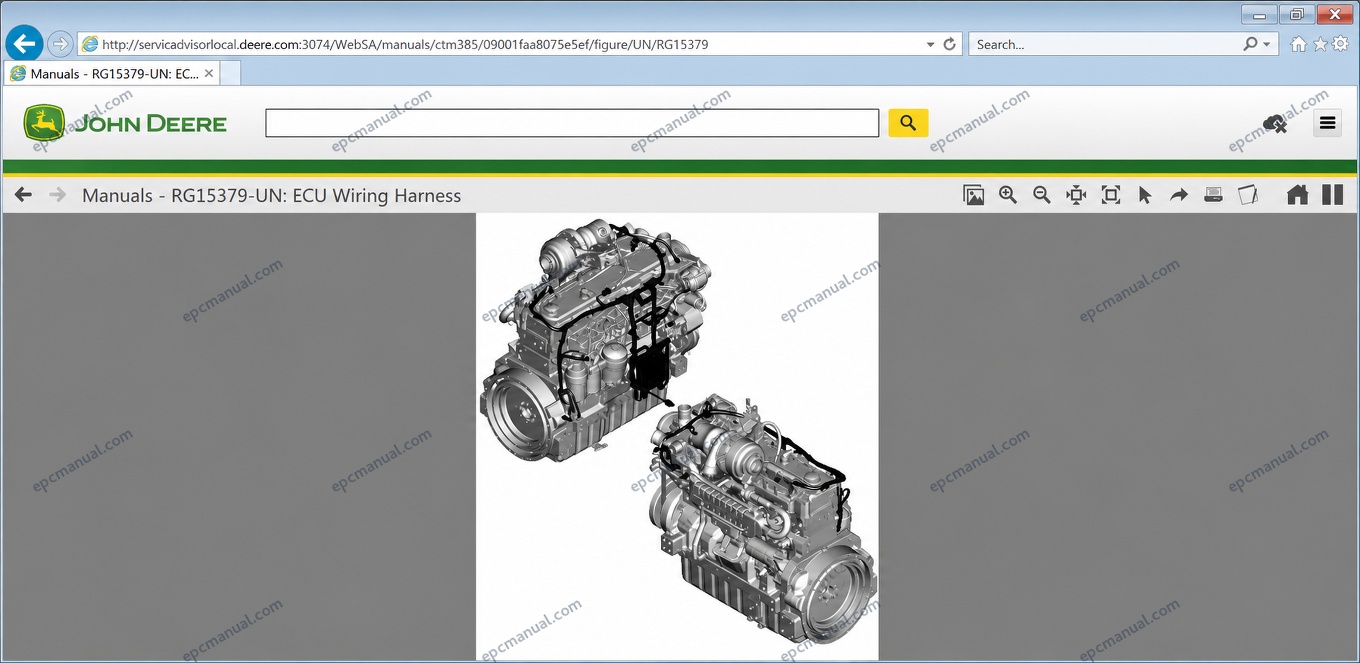The height and width of the screenshot is (663, 1360).
Task: Open the browser search provider dropdown
Action: point(1267,44)
